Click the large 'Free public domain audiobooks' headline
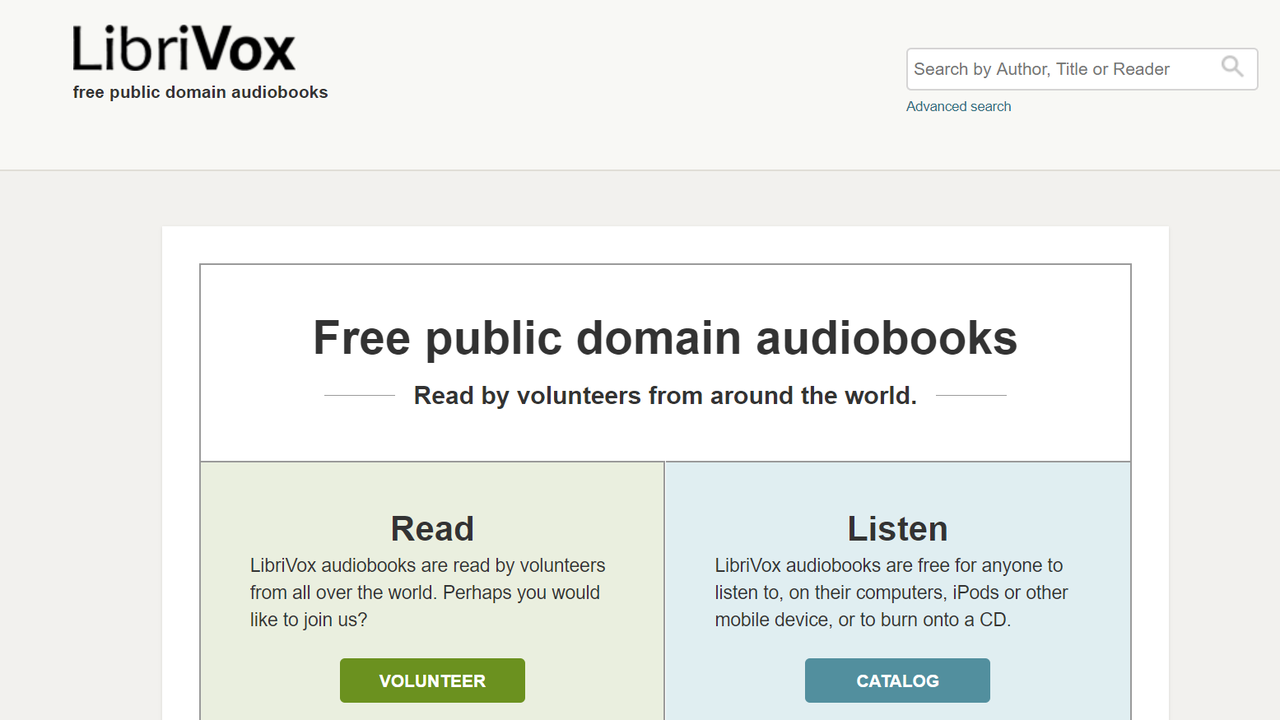 click(x=665, y=338)
